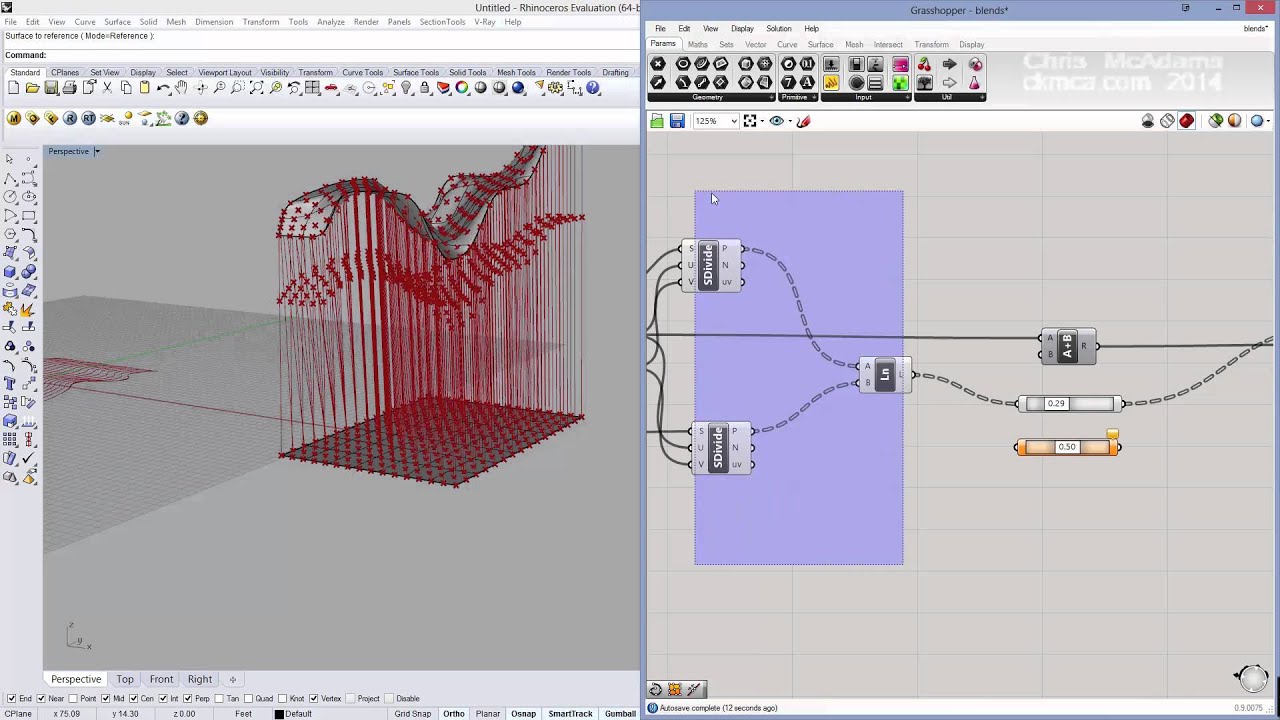
Task: Click the padlock Lock icon in Rhino toolbar
Action: point(425,88)
